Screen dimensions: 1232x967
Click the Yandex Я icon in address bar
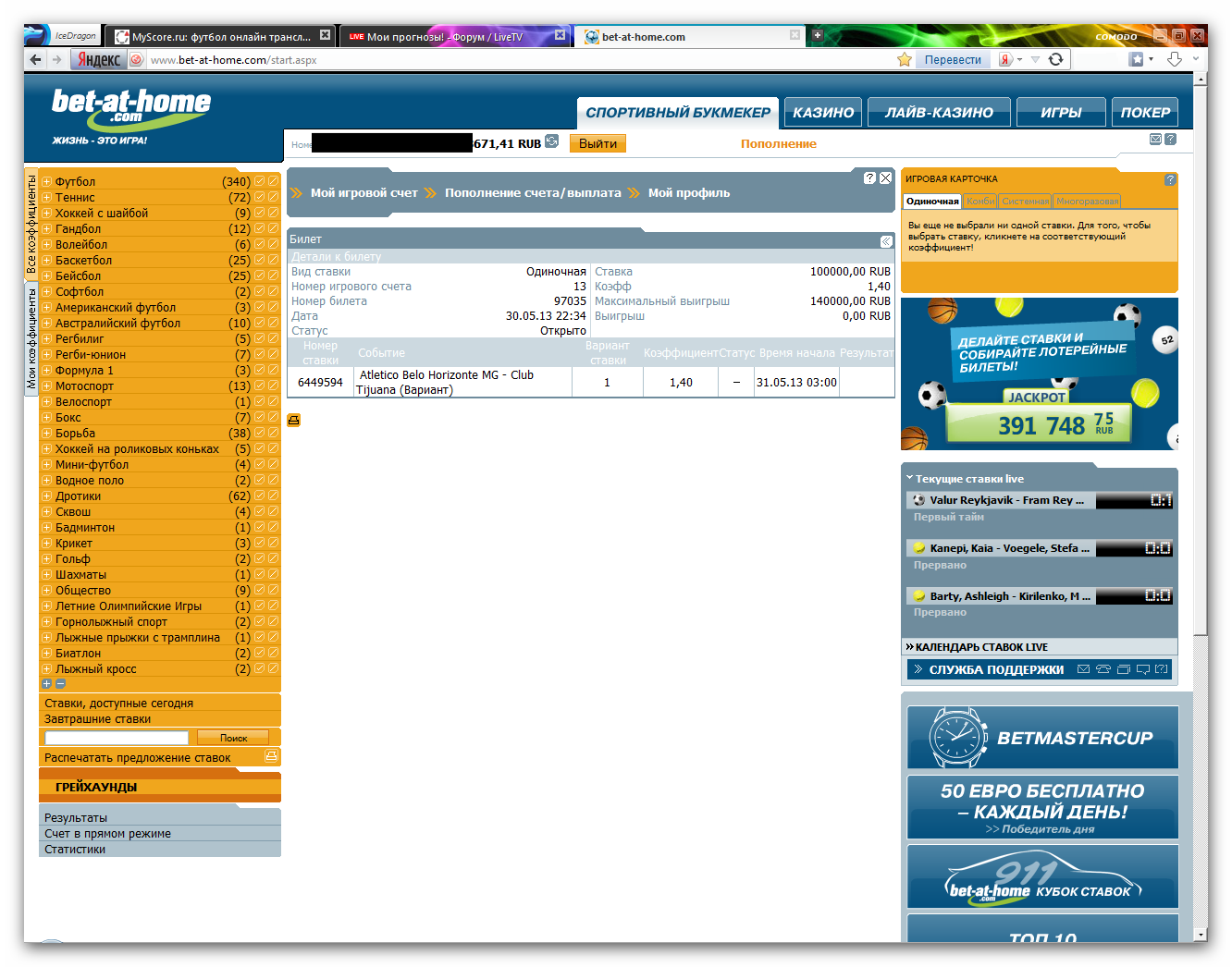coord(1005,59)
